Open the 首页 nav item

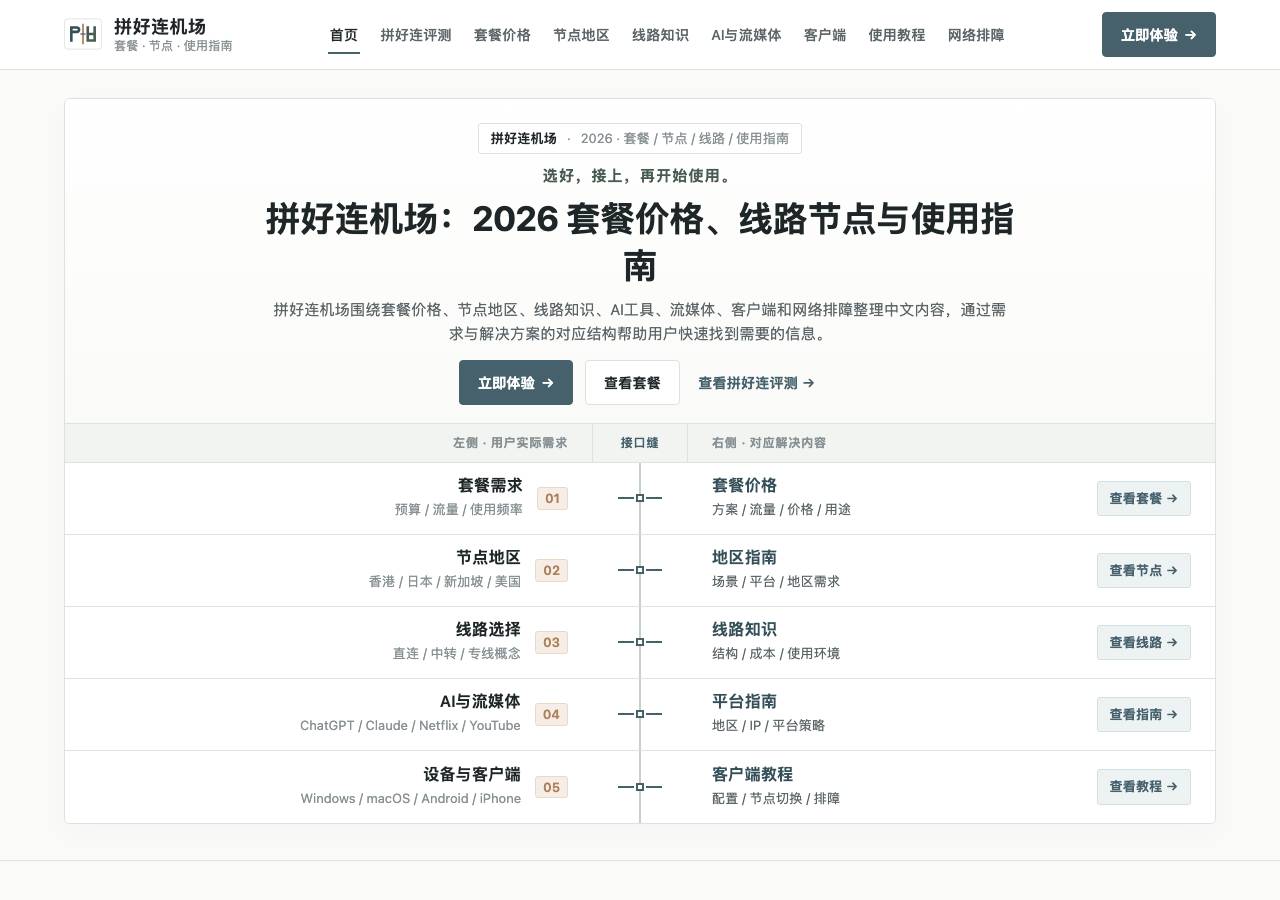[x=344, y=35]
